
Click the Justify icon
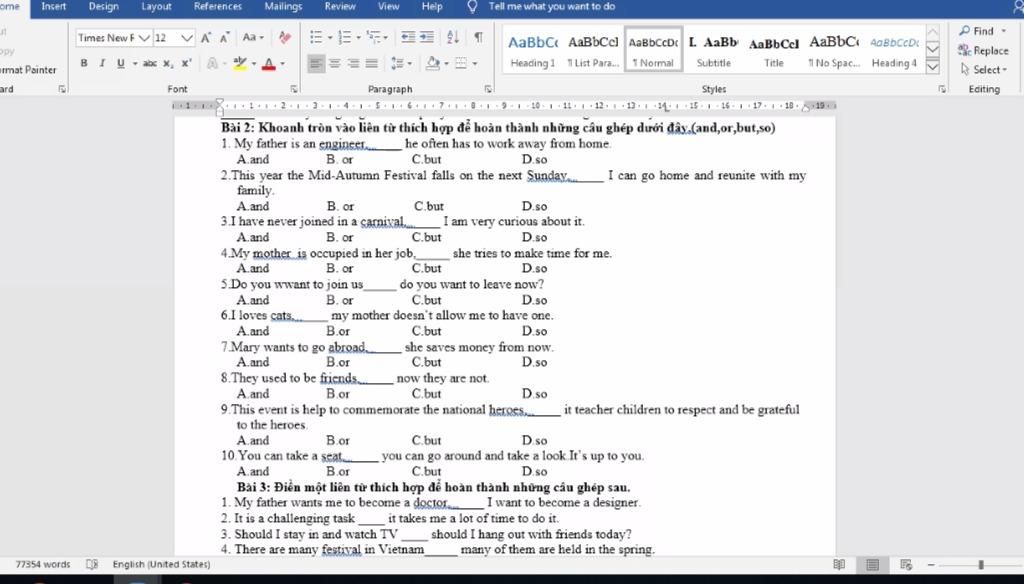point(372,63)
